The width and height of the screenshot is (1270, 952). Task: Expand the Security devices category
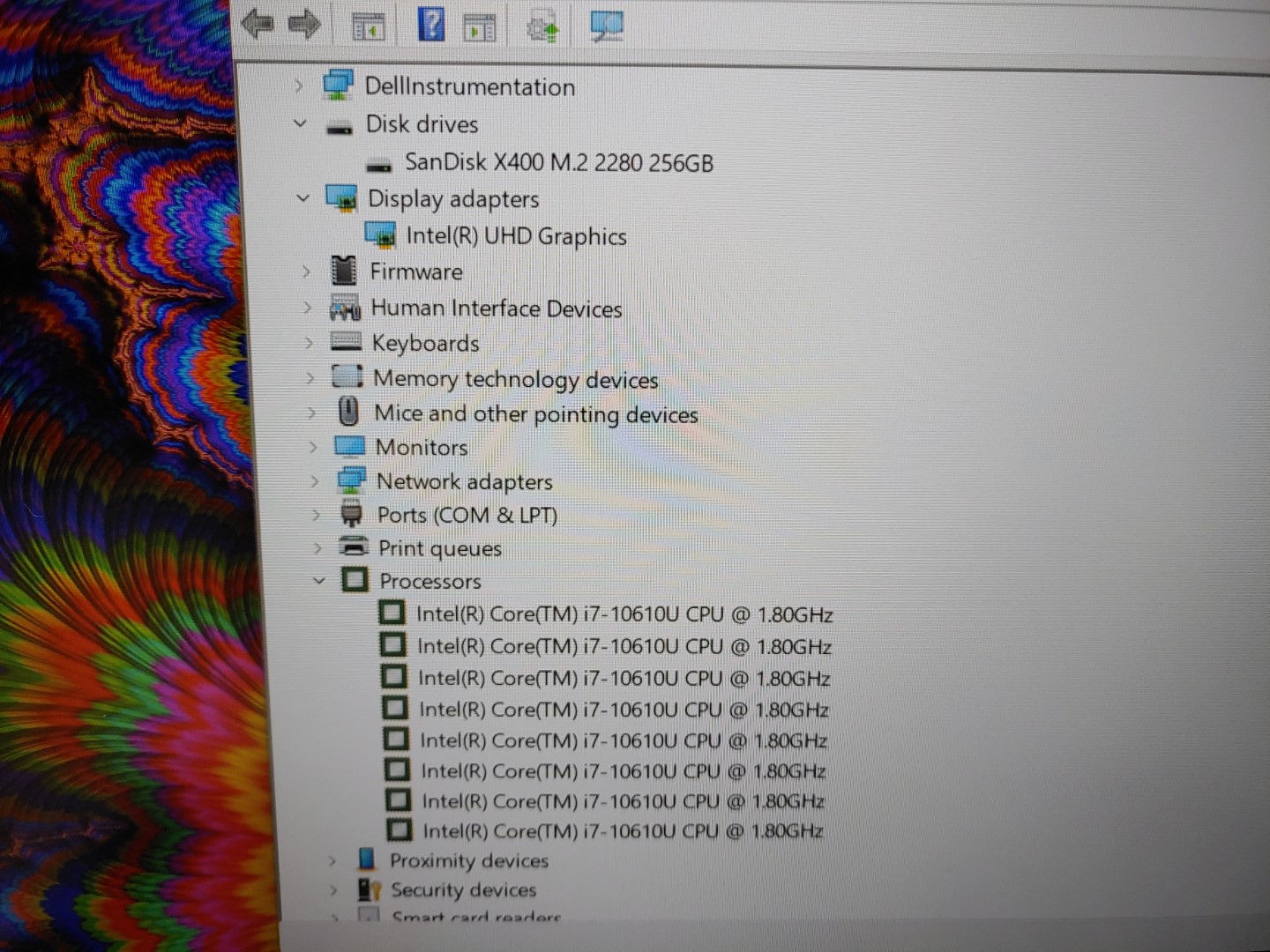coord(333,890)
